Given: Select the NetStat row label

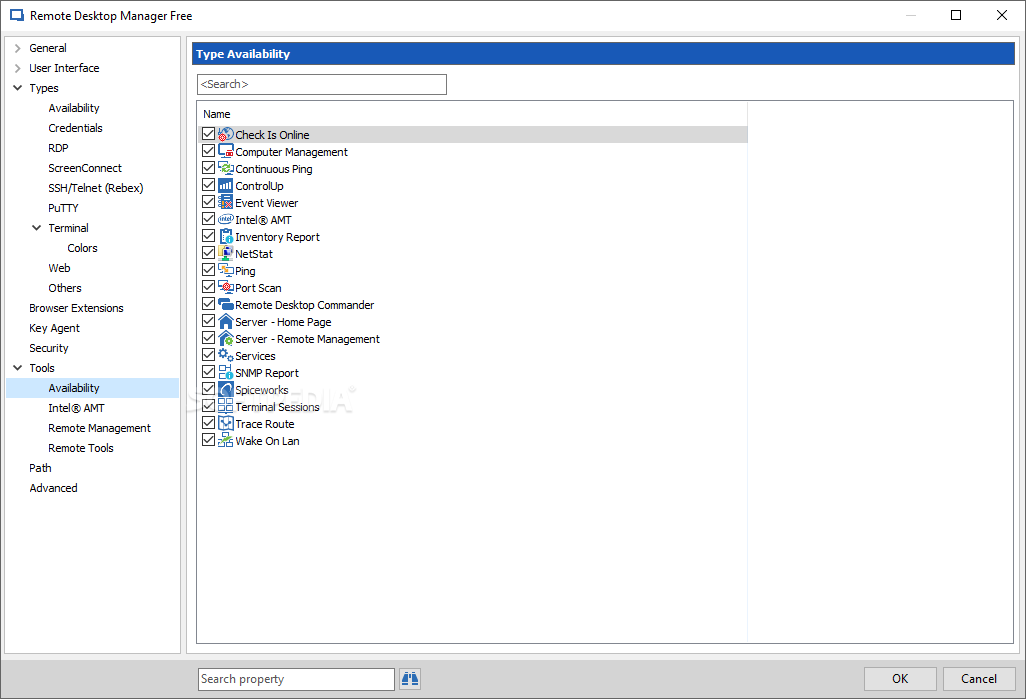Looking at the screenshot, I should pos(254,254).
